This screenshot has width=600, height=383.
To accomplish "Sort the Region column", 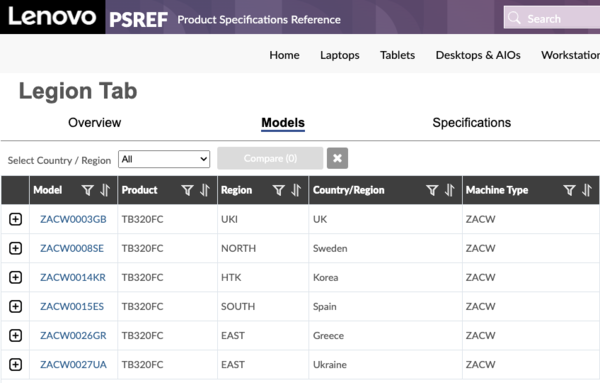I will 296,190.
